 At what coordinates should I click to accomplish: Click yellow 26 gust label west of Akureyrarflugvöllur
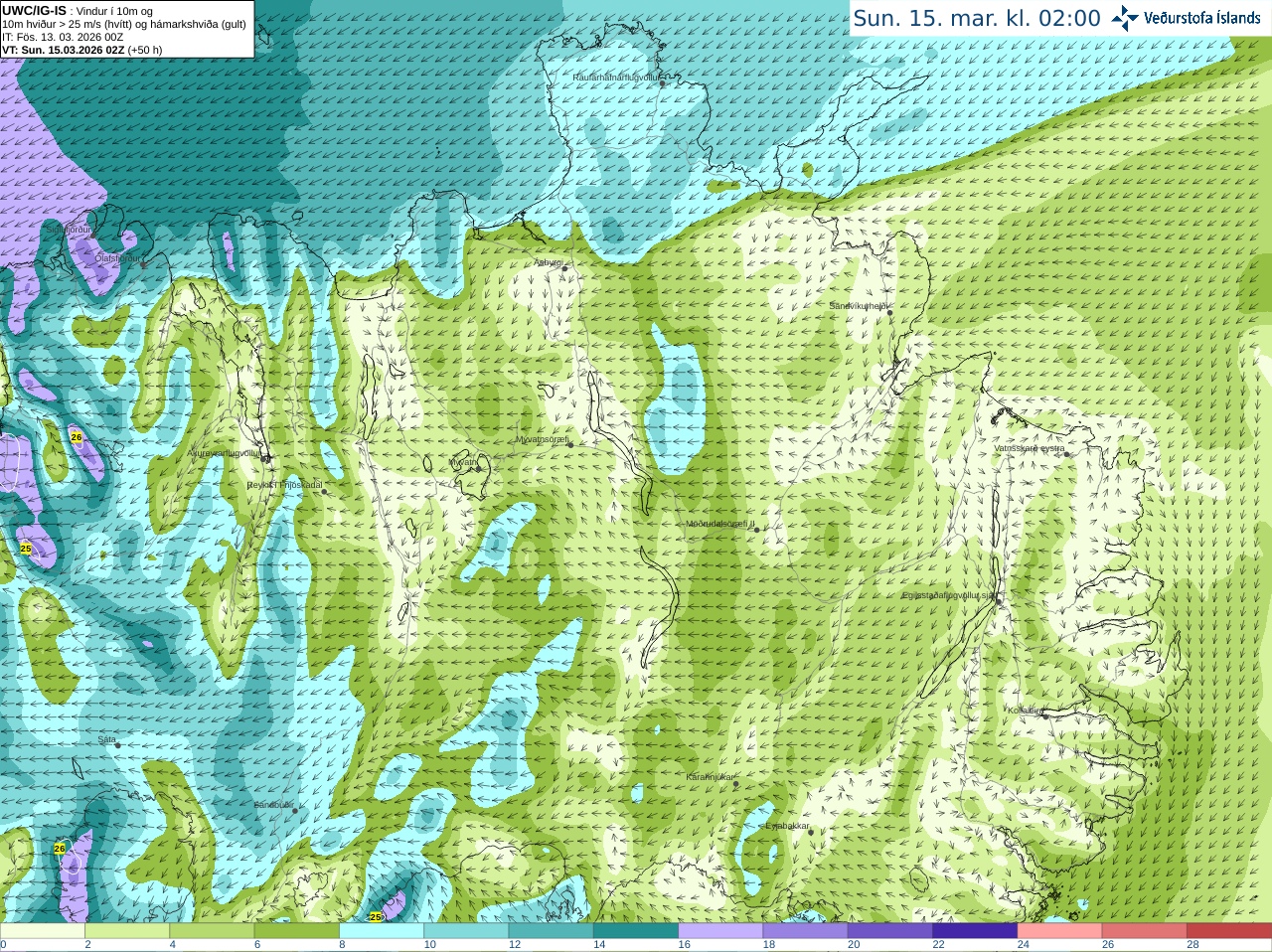76,436
